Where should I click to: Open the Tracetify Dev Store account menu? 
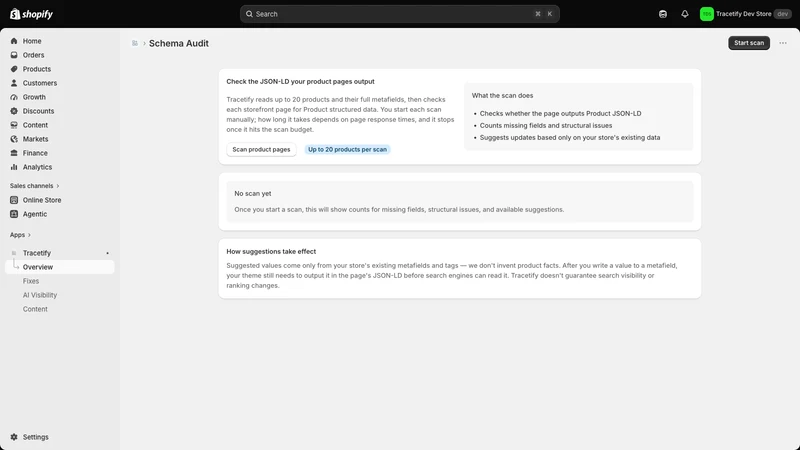click(x=745, y=14)
